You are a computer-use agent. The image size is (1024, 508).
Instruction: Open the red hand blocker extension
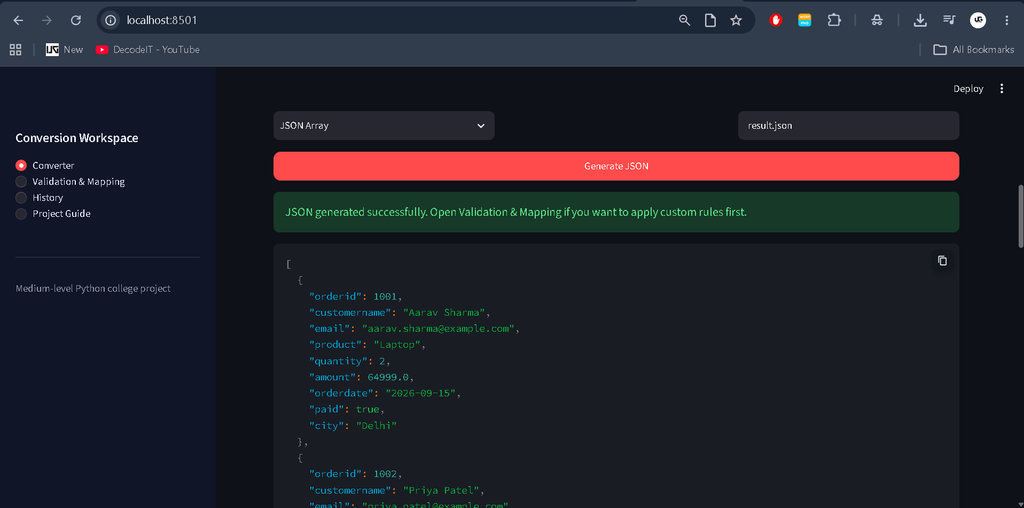pyautogui.click(x=776, y=20)
